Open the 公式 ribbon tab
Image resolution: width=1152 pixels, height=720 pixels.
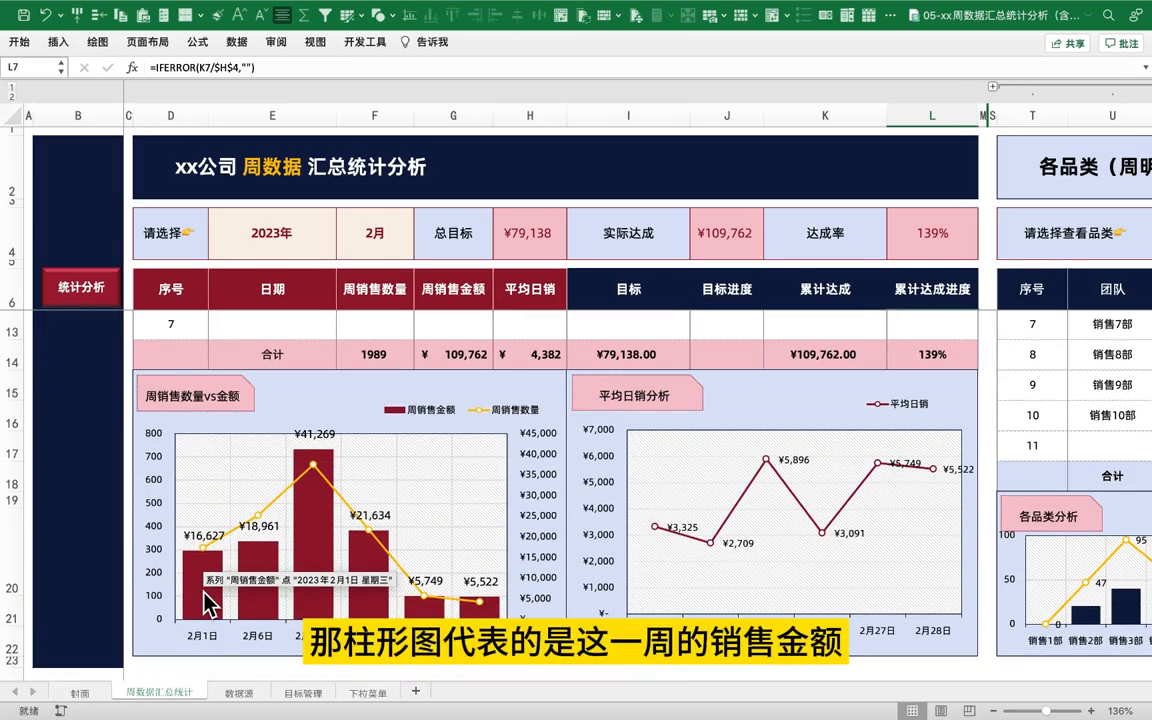point(198,42)
